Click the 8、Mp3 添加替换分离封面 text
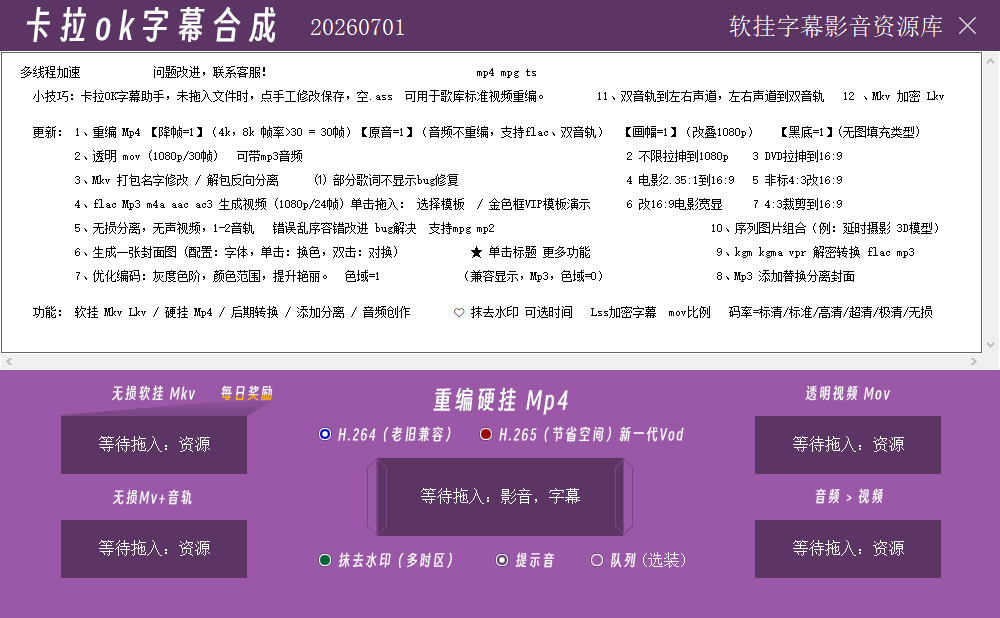The image size is (1000, 618). click(x=785, y=276)
